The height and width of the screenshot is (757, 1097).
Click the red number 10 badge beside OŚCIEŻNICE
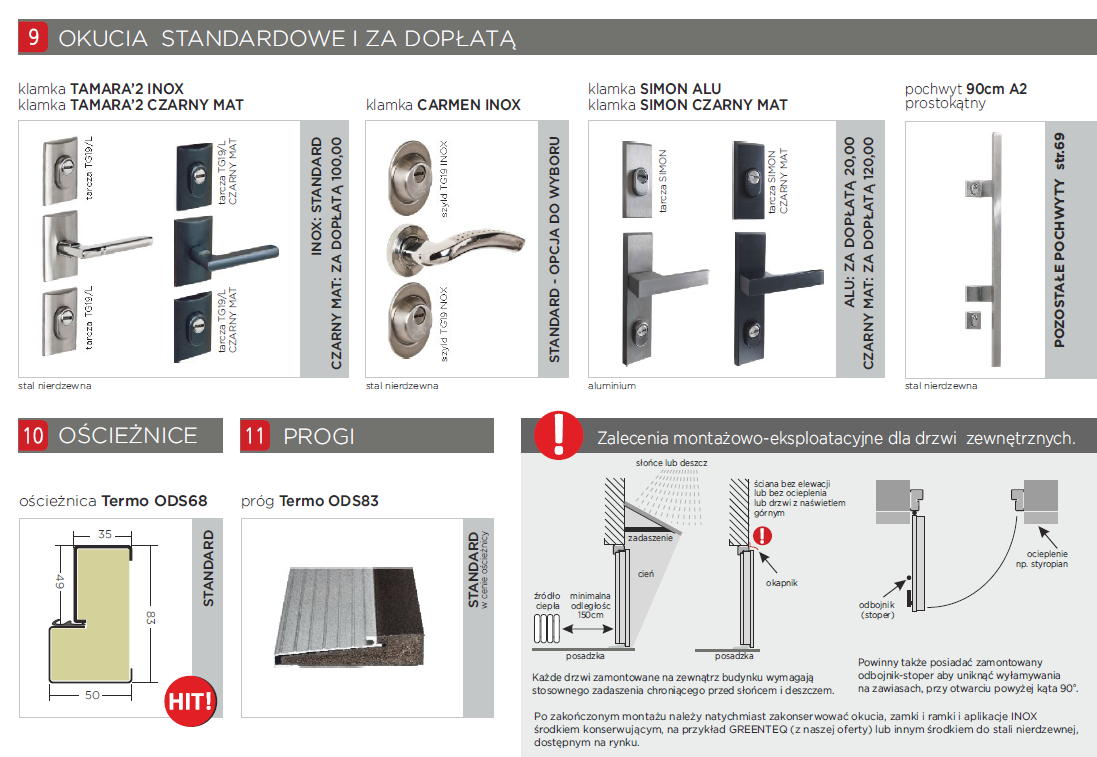34,436
